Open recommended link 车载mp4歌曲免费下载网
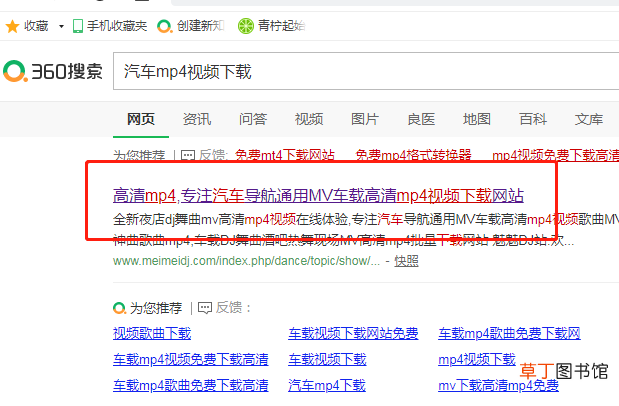Viewport: 619px width, 406px height. point(509,333)
